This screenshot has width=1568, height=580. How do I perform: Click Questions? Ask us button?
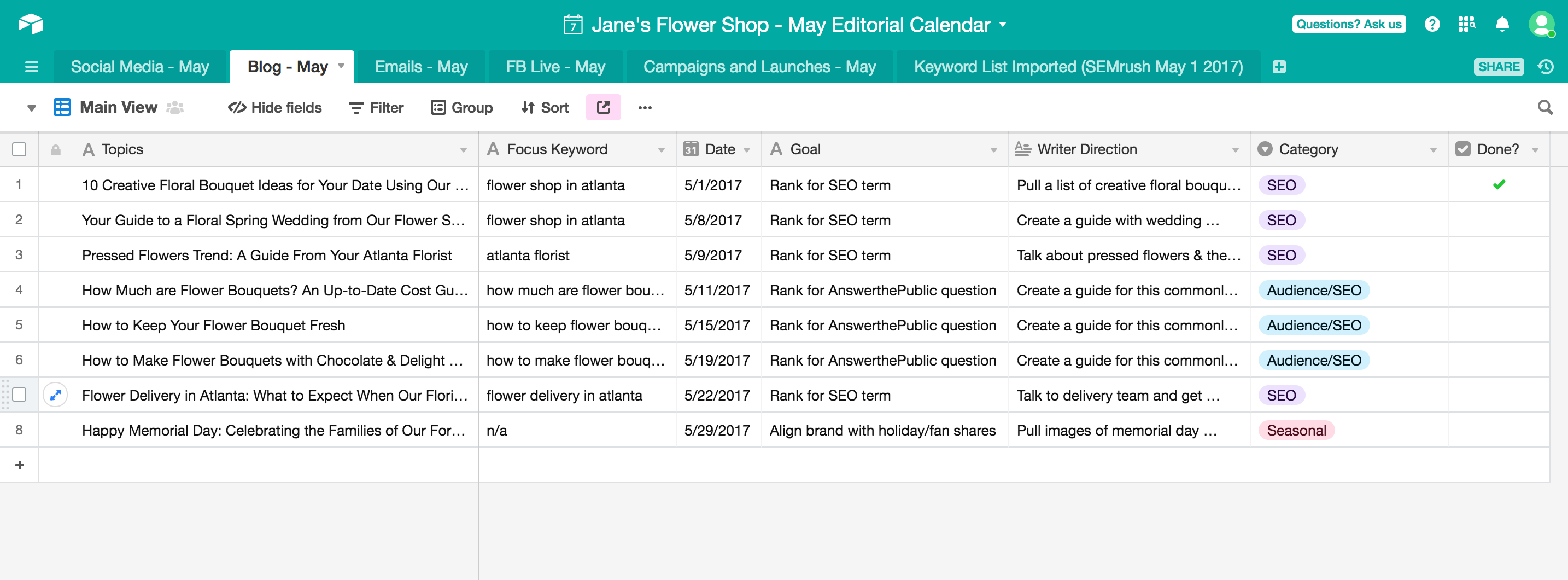(x=1348, y=25)
